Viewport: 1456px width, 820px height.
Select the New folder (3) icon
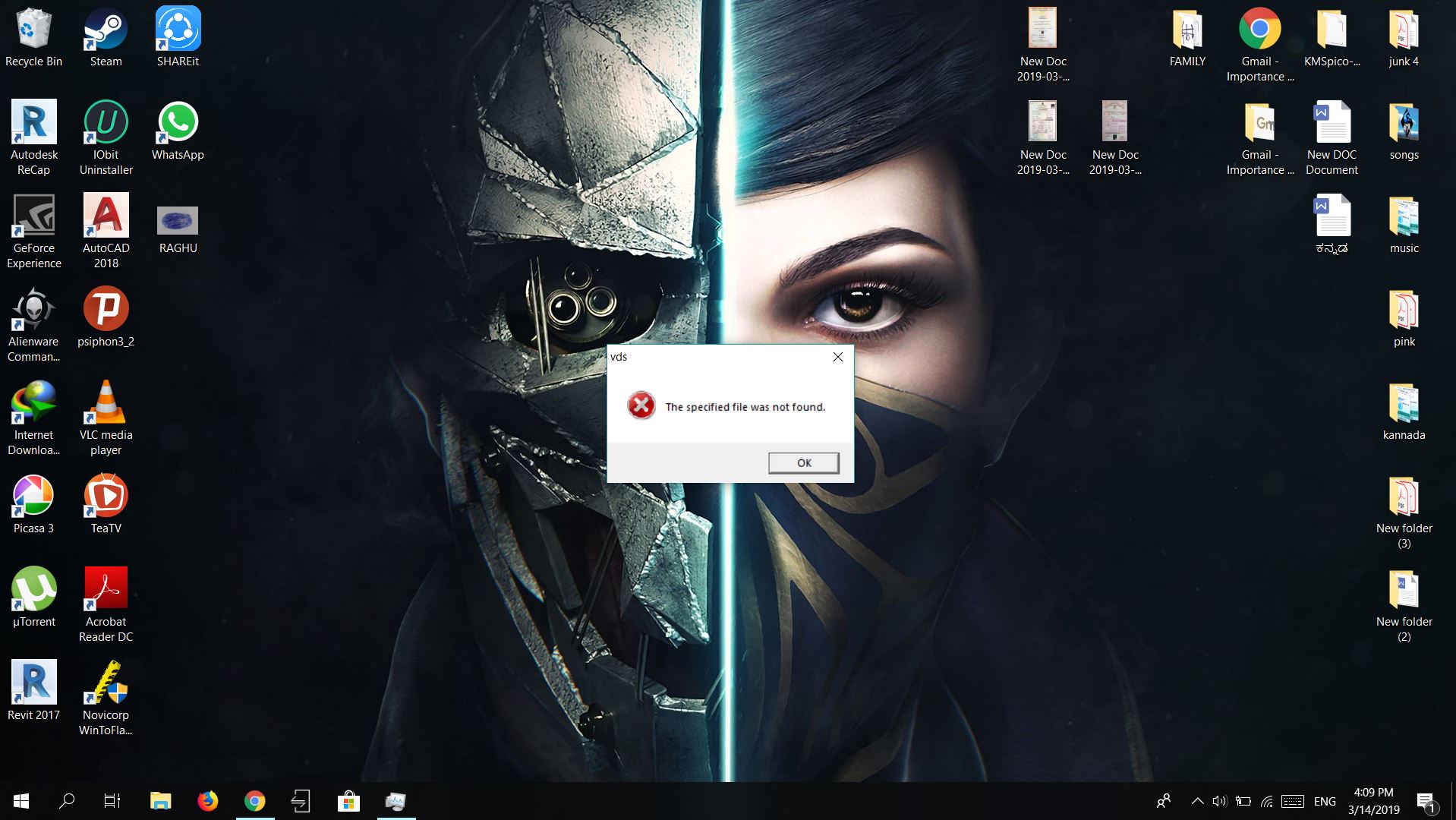[1404, 512]
